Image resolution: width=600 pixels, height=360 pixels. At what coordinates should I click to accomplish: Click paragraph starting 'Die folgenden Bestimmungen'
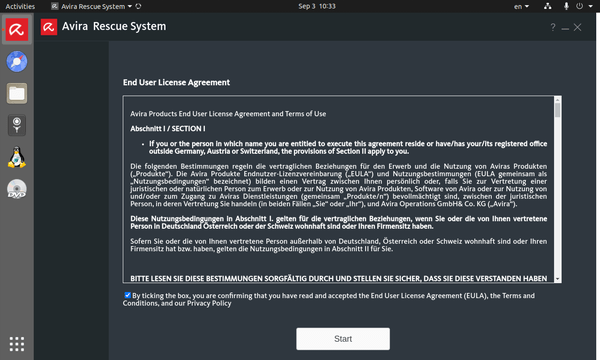click(x=339, y=185)
